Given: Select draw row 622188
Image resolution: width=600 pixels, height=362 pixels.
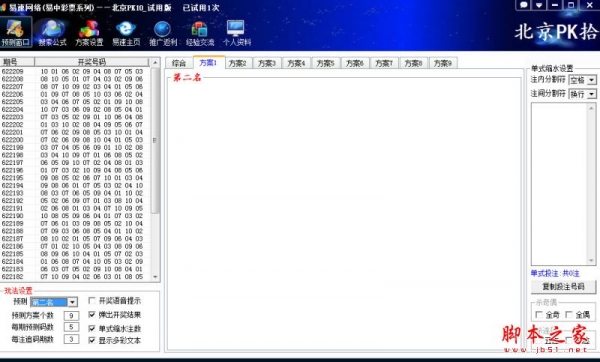Looking at the screenshot, I should 75,231.
